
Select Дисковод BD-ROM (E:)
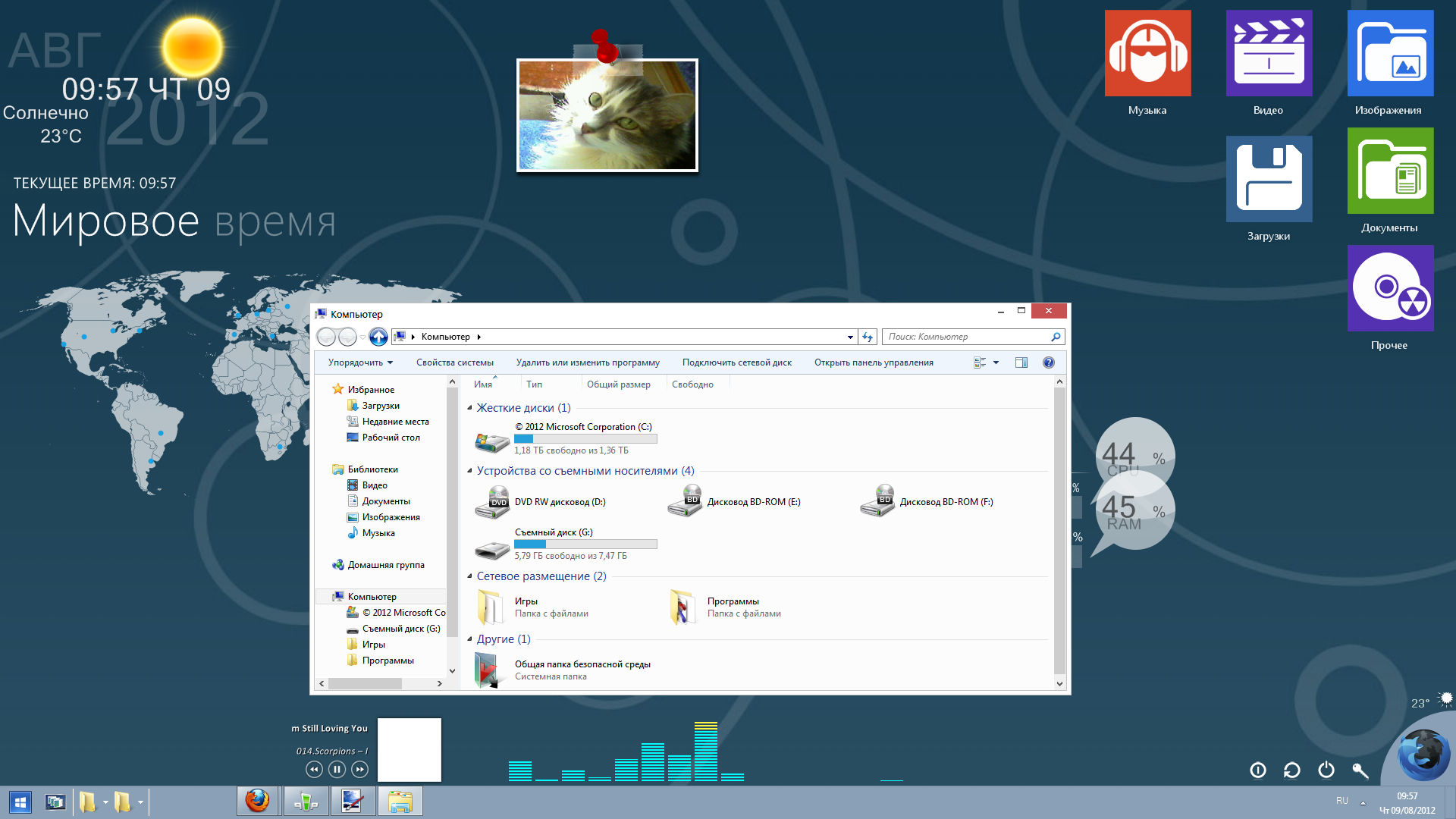click(734, 502)
